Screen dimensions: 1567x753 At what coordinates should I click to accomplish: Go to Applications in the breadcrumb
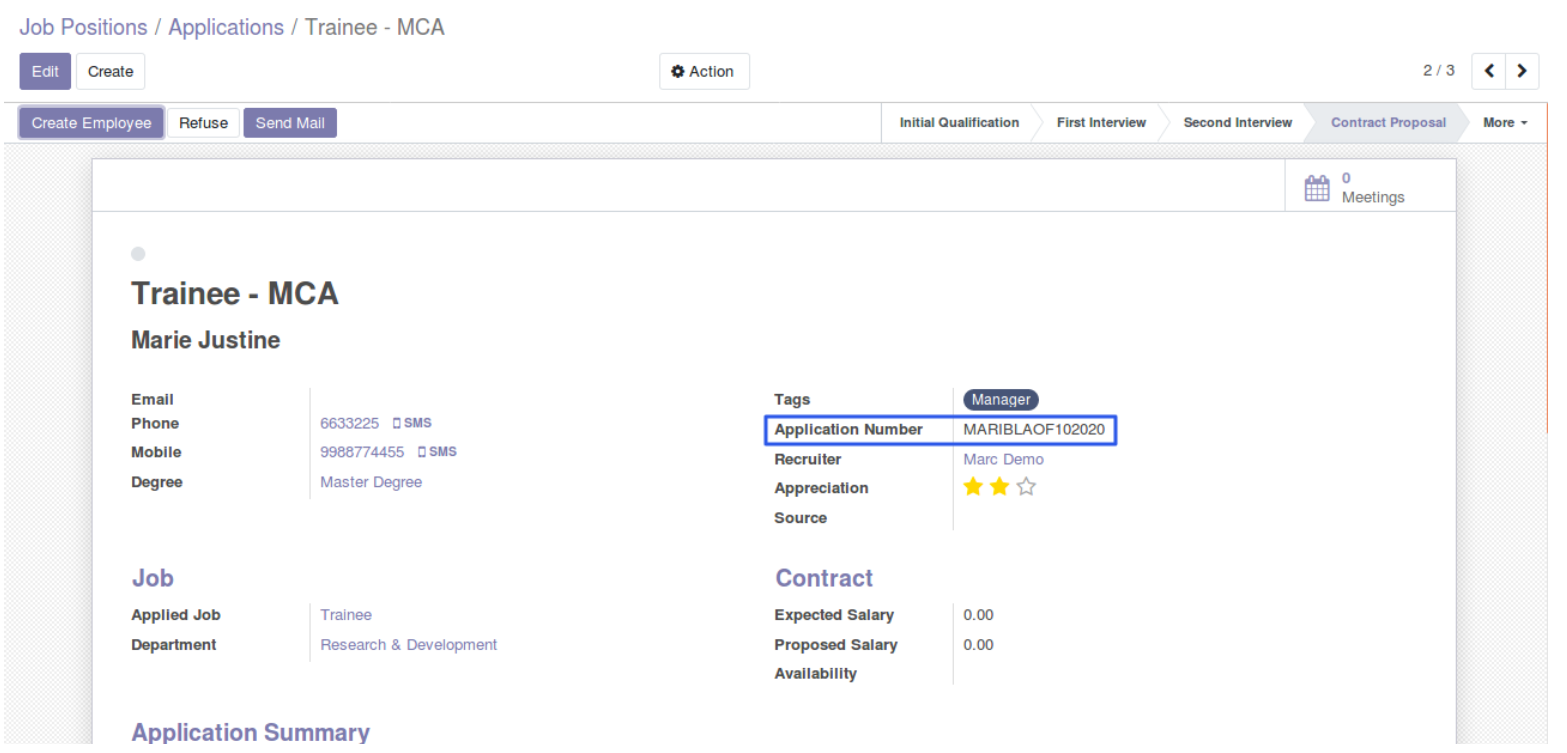[226, 27]
